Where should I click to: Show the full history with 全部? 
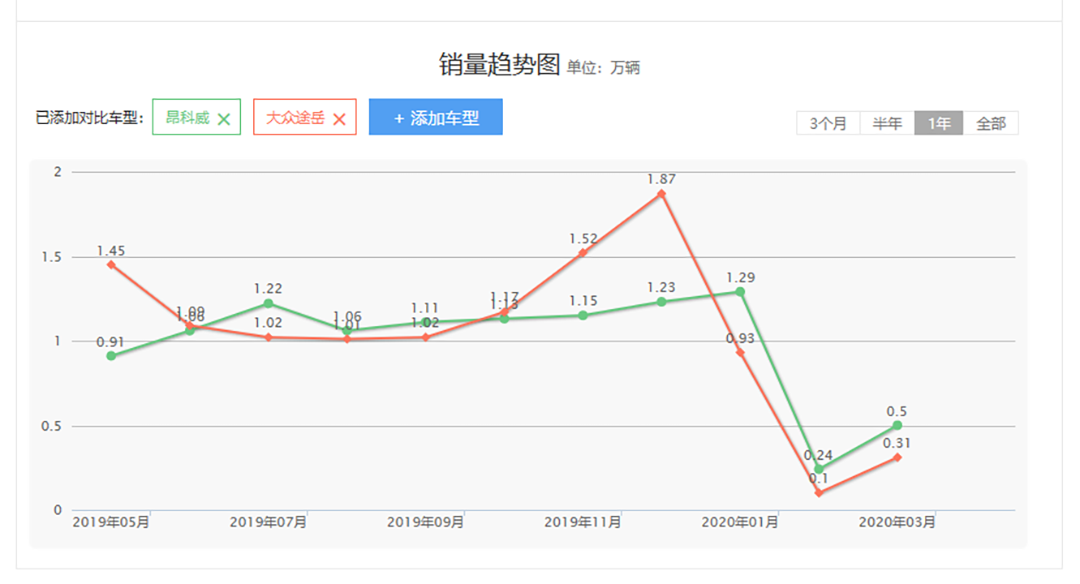pos(991,124)
